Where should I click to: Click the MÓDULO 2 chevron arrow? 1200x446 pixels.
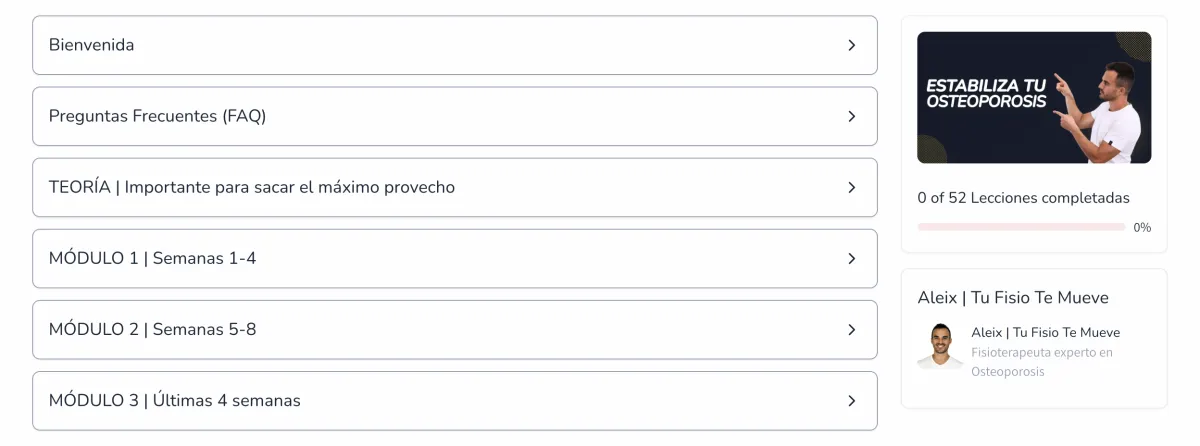851,329
